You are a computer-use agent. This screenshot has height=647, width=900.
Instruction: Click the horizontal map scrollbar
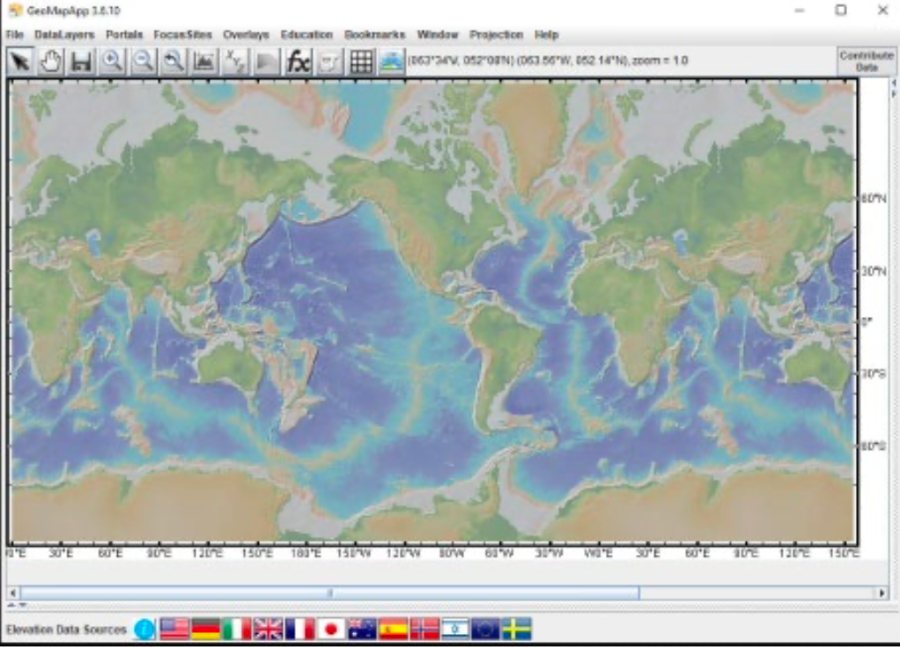[x=330, y=591]
